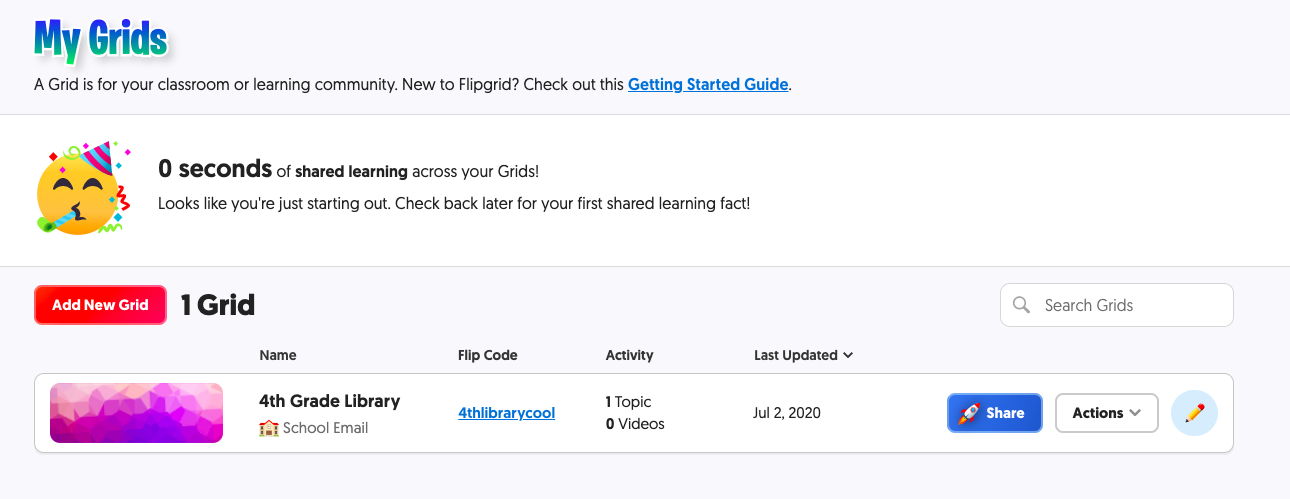The image size is (1290, 499).
Task: Select the pink-purple grid cover thumbnail
Action: tap(136, 413)
